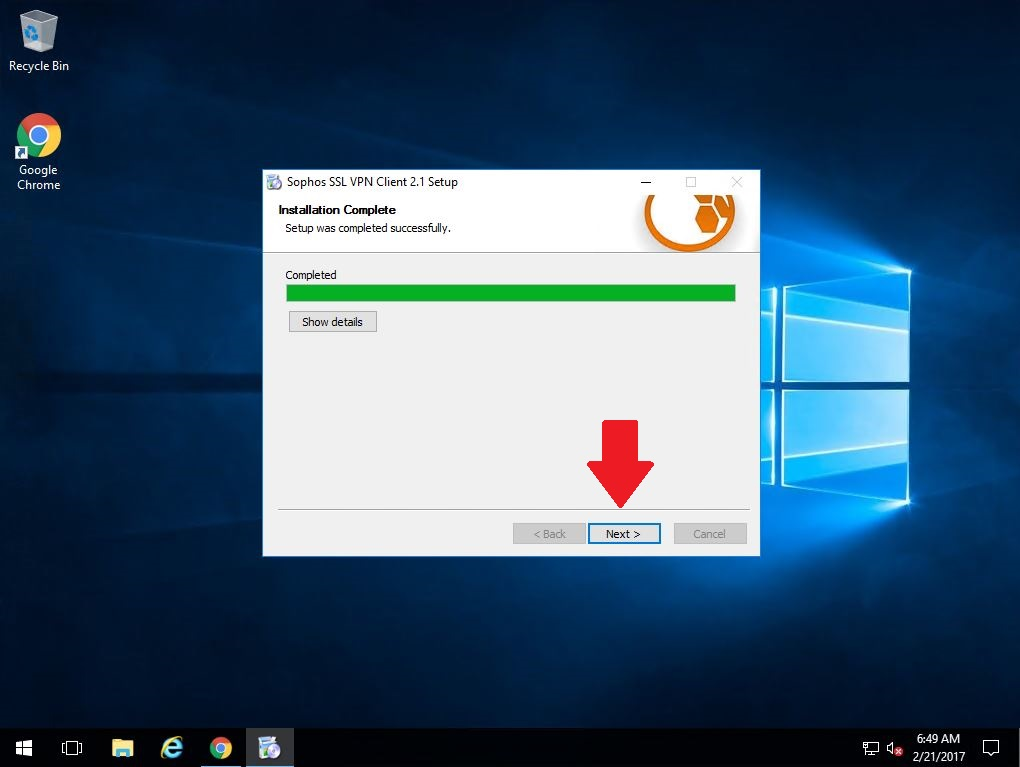
Task: Click the Sophos setup title bar icon
Action: [x=274, y=182]
